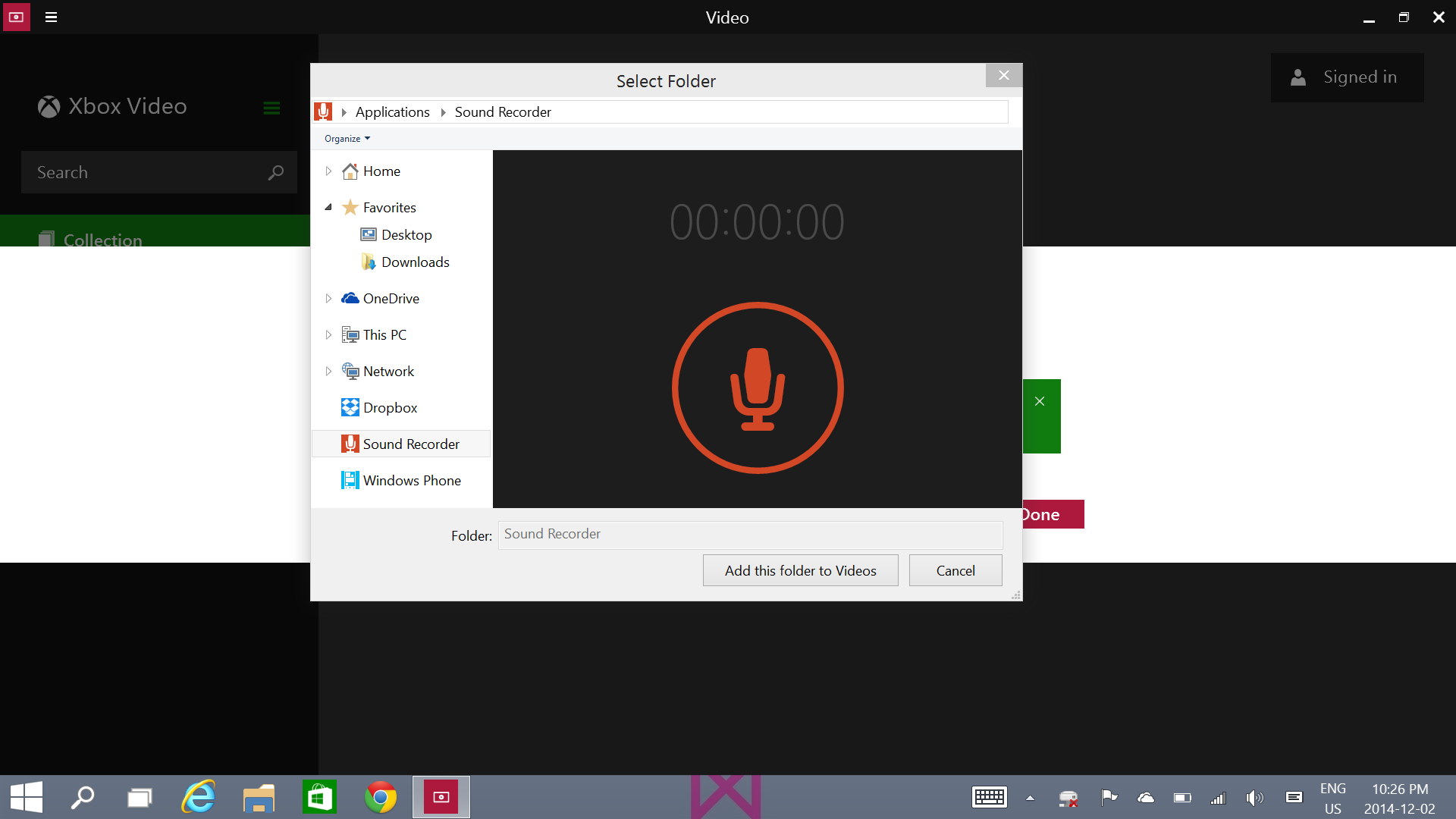Viewport: 1456px width, 819px height.
Task: Open the green Xbox Video hamburger menu
Action: 271,108
